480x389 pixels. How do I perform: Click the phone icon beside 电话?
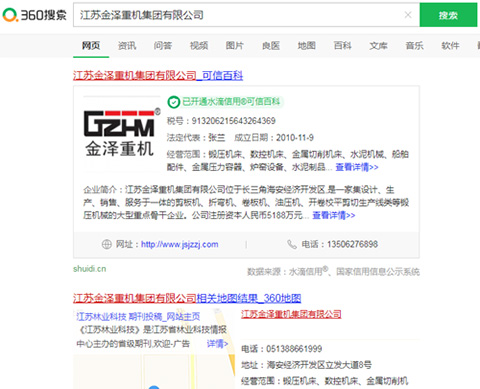click(x=292, y=244)
